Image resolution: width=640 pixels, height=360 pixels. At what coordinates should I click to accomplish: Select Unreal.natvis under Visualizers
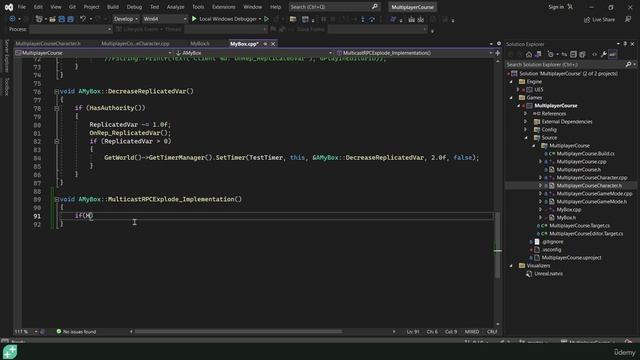[549, 274]
